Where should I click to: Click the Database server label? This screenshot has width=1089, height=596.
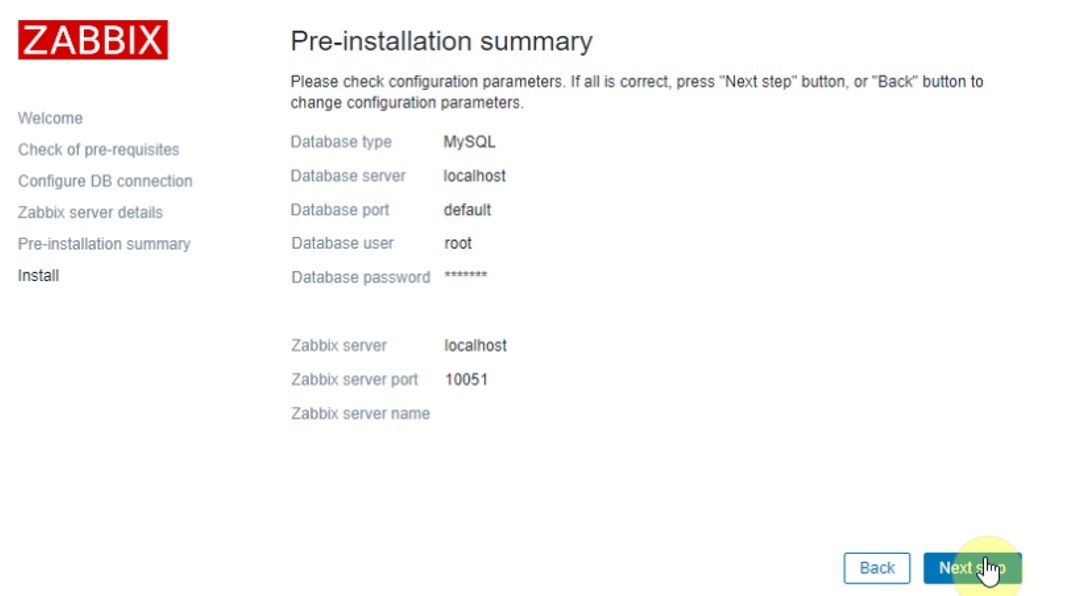[x=348, y=176]
